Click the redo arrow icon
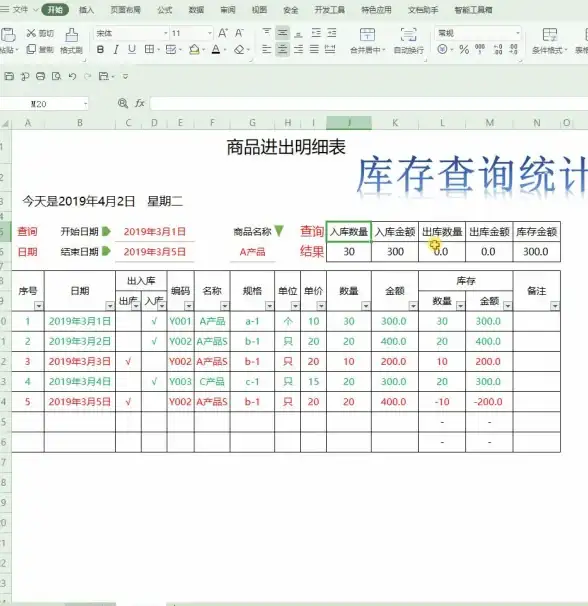Image resolution: width=588 pixels, height=606 pixels. click(88, 77)
